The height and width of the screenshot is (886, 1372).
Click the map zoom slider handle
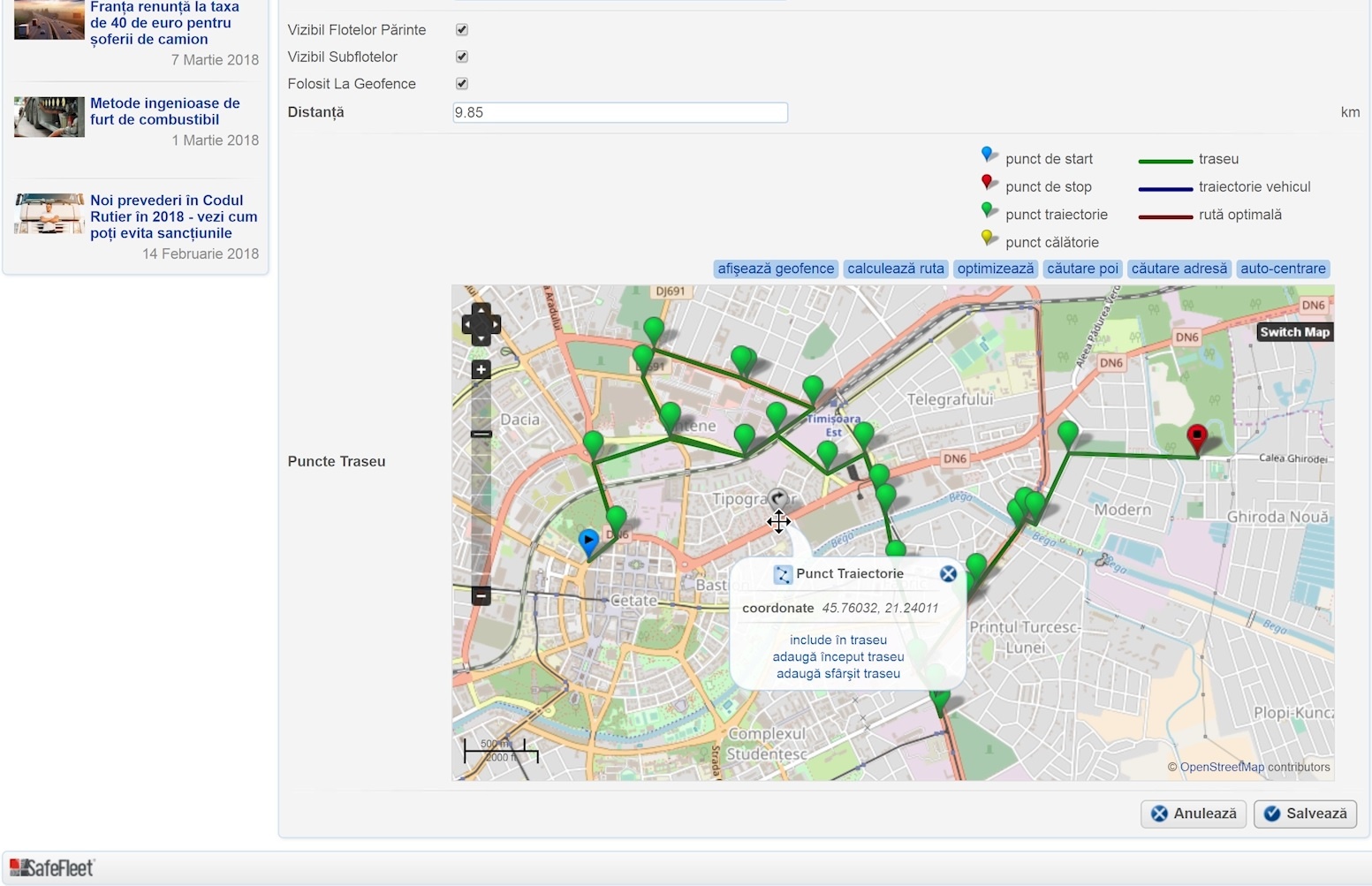tap(481, 434)
